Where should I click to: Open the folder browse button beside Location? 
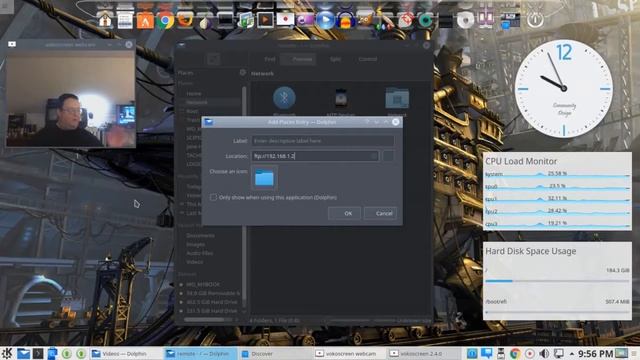[x=388, y=156]
